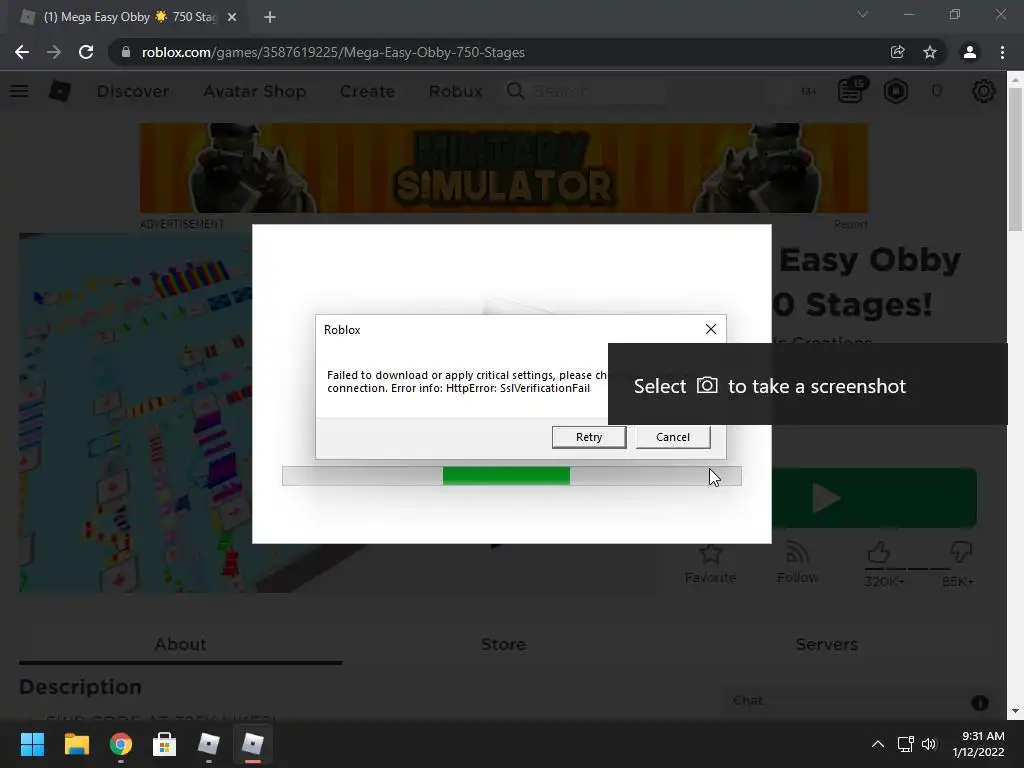Image resolution: width=1024 pixels, height=768 pixels.
Task: Open the share page icon in address bar
Action: point(897,52)
